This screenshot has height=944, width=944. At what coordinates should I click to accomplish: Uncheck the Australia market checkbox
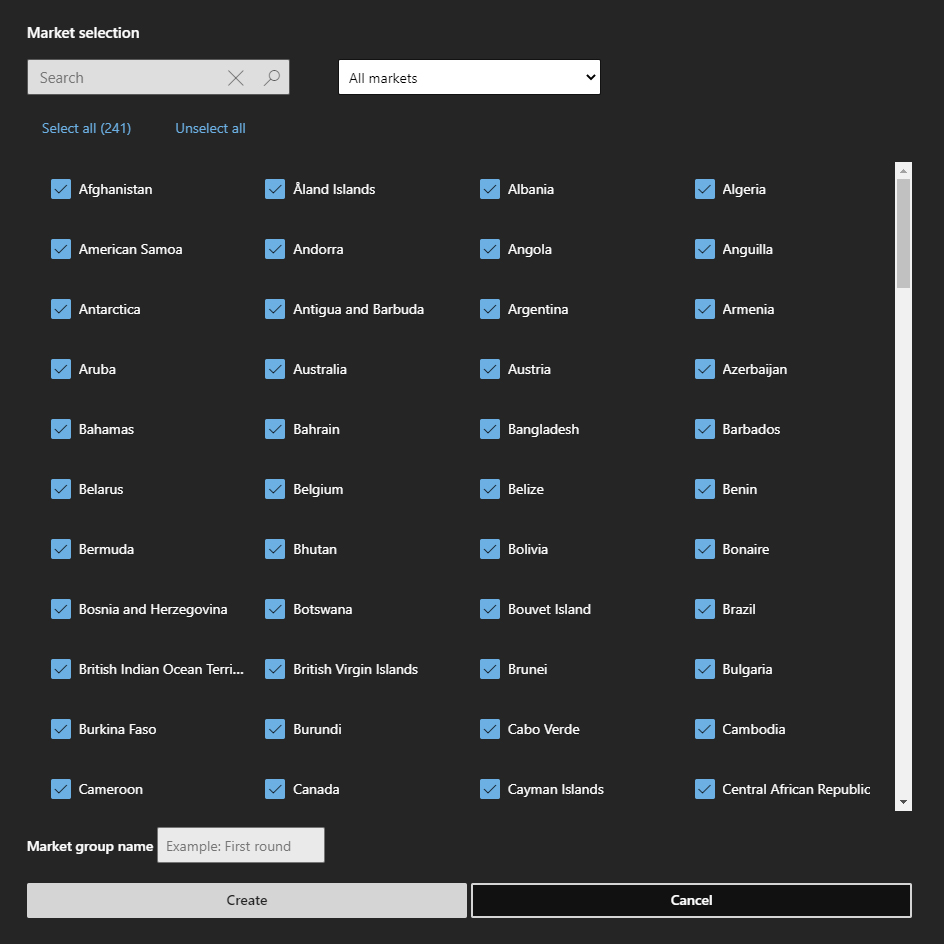click(x=275, y=369)
